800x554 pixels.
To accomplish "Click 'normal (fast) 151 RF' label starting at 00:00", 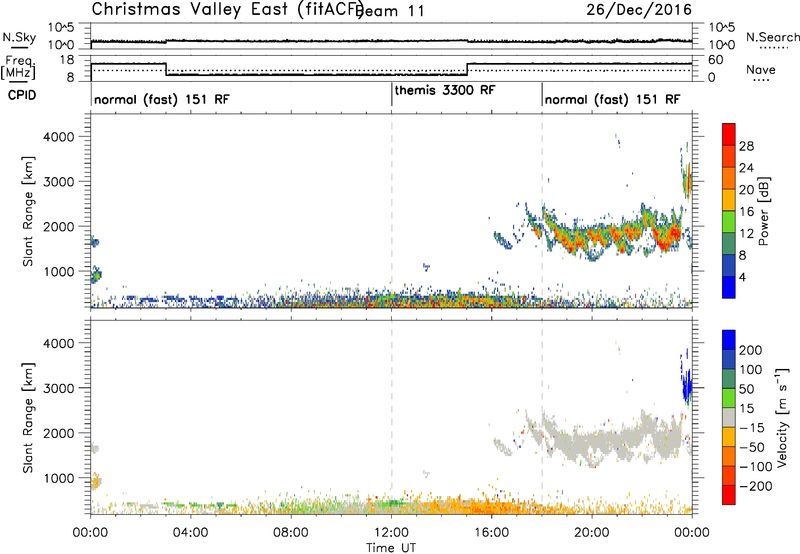I will pos(162,99).
